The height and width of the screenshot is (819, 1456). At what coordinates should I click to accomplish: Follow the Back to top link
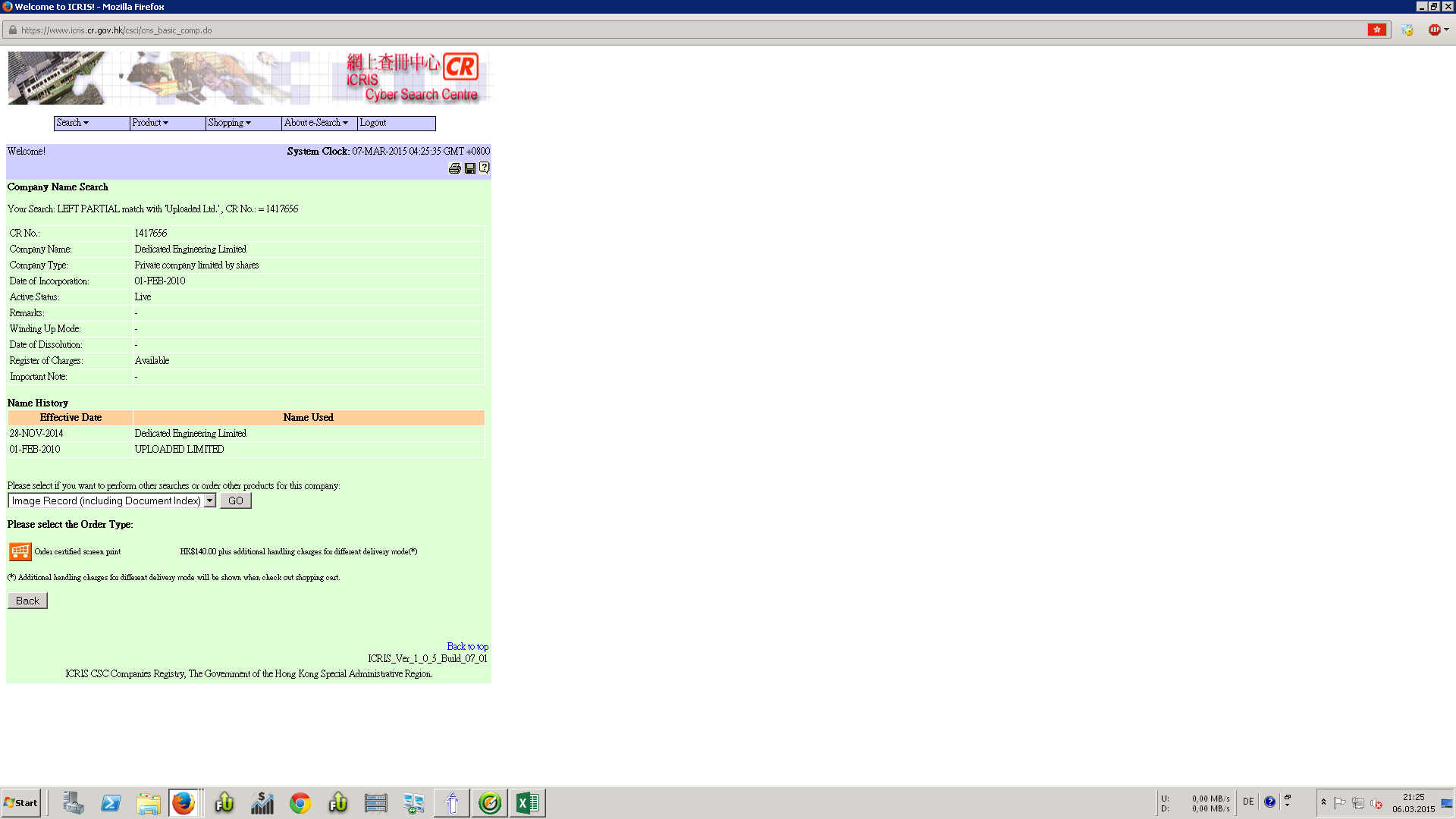pos(467,647)
